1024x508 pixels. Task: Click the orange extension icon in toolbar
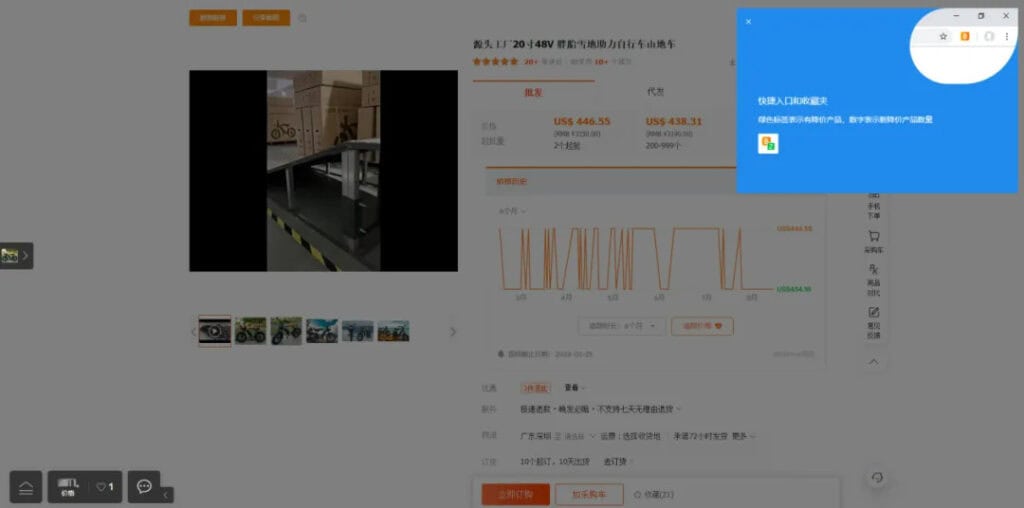[x=965, y=36]
